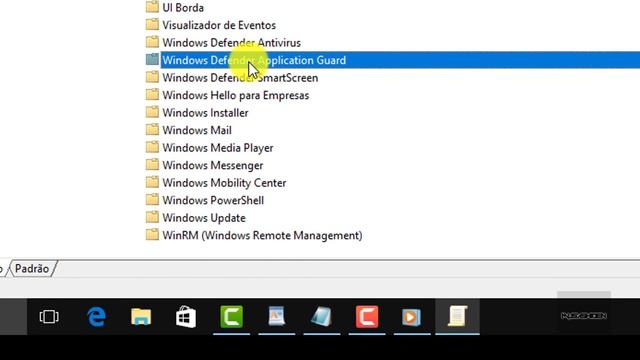
Task: Select Windows Media Player entry
Action: coord(218,148)
